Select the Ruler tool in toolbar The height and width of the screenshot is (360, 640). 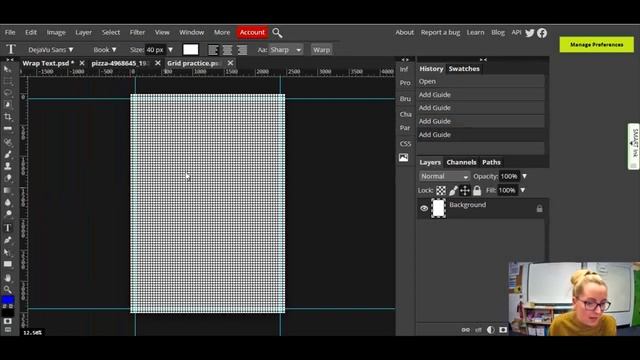[7, 129]
